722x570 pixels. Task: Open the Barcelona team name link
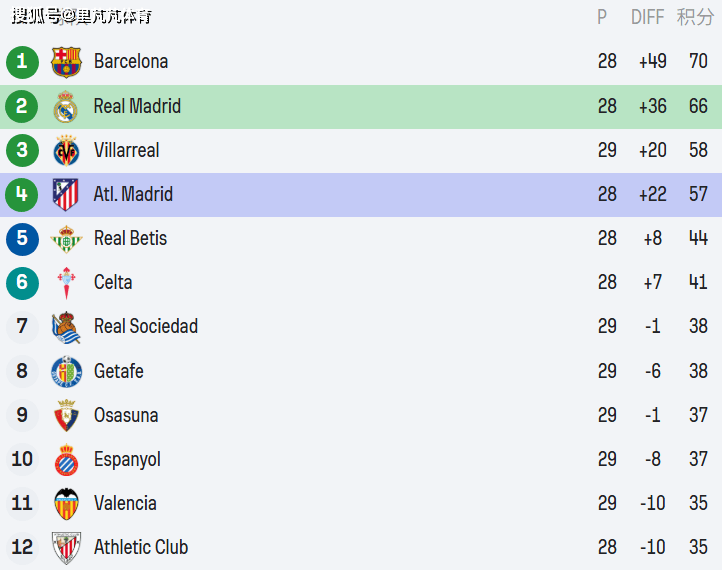click(x=131, y=61)
